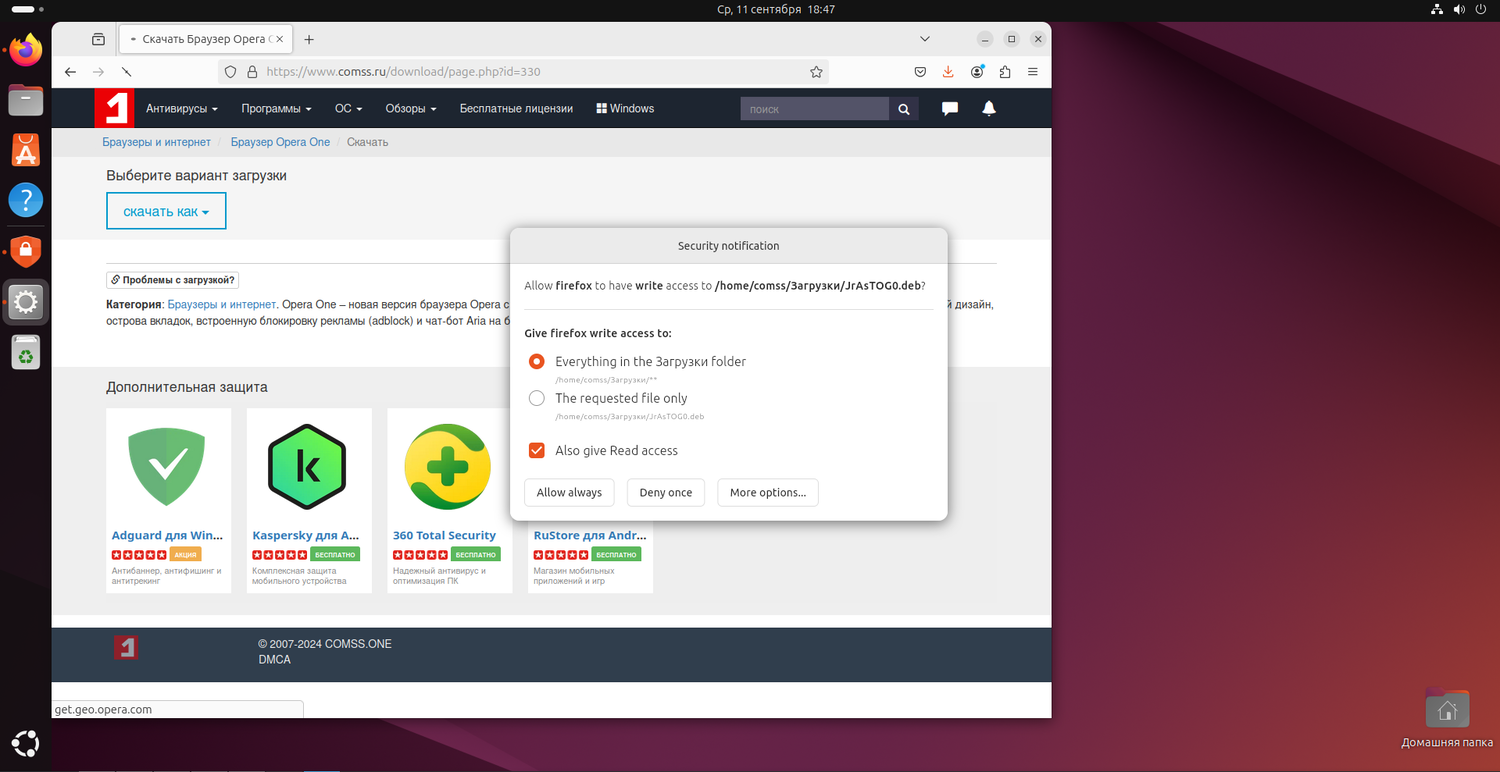The height and width of the screenshot is (772, 1500).
Task: Click the Activities pill in the top bar
Action: [x=29, y=9]
